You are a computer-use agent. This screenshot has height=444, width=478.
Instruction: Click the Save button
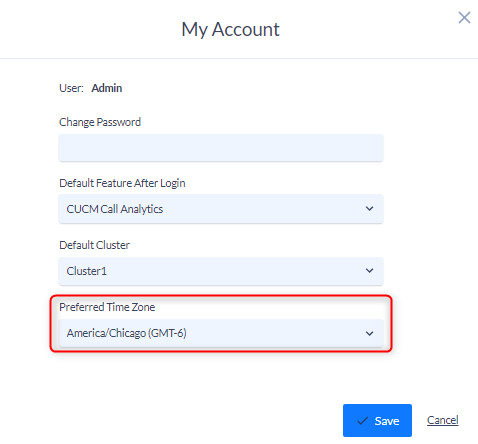click(377, 421)
